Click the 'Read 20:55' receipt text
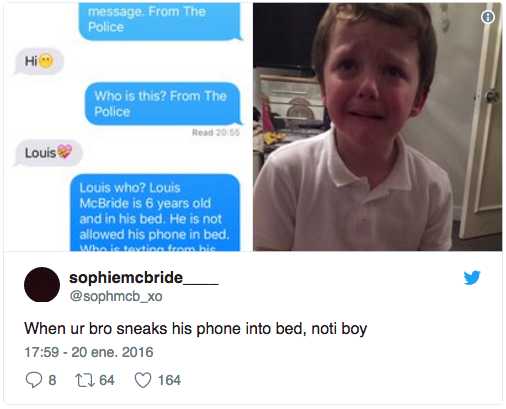This screenshot has width=506, height=409. [216, 133]
